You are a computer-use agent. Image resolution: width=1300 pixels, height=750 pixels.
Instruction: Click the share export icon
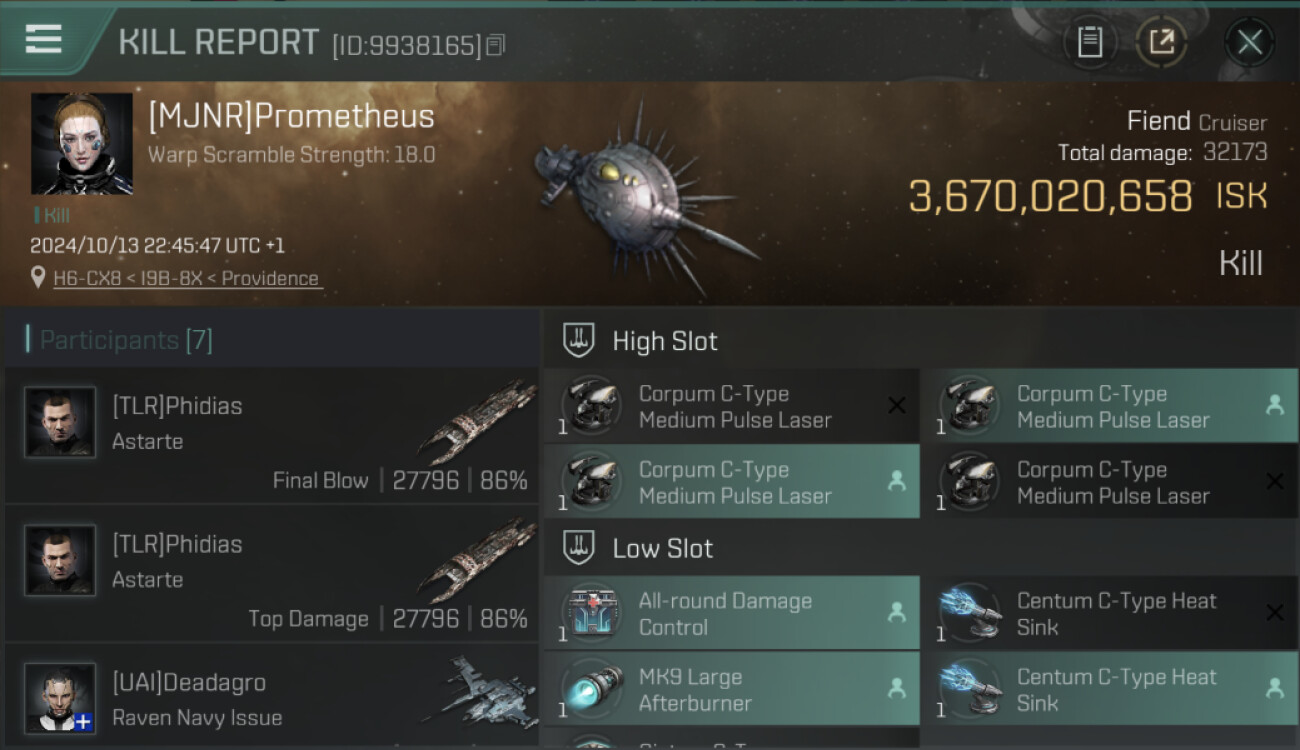pyautogui.click(x=1161, y=42)
